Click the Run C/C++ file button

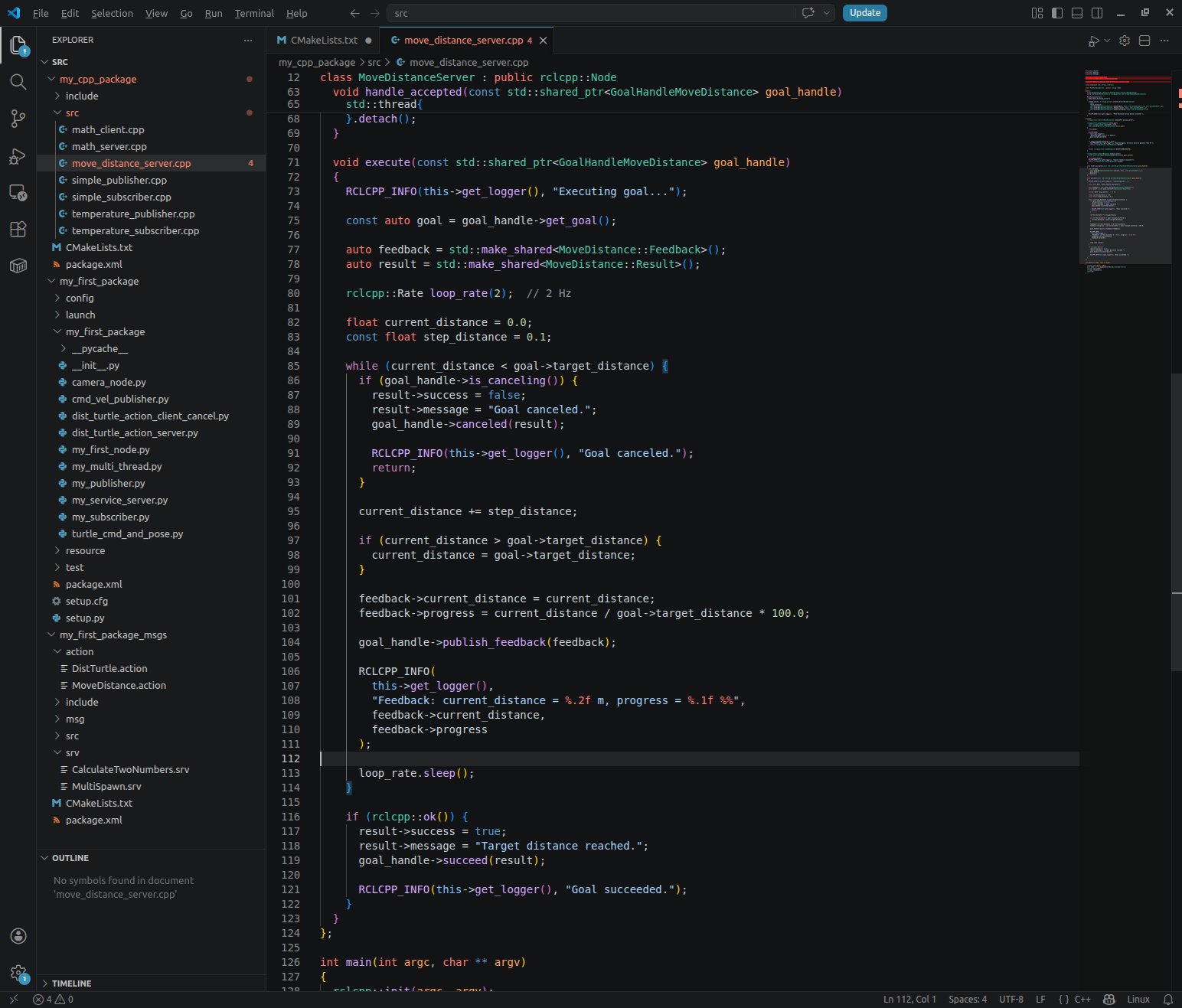(1094, 41)
